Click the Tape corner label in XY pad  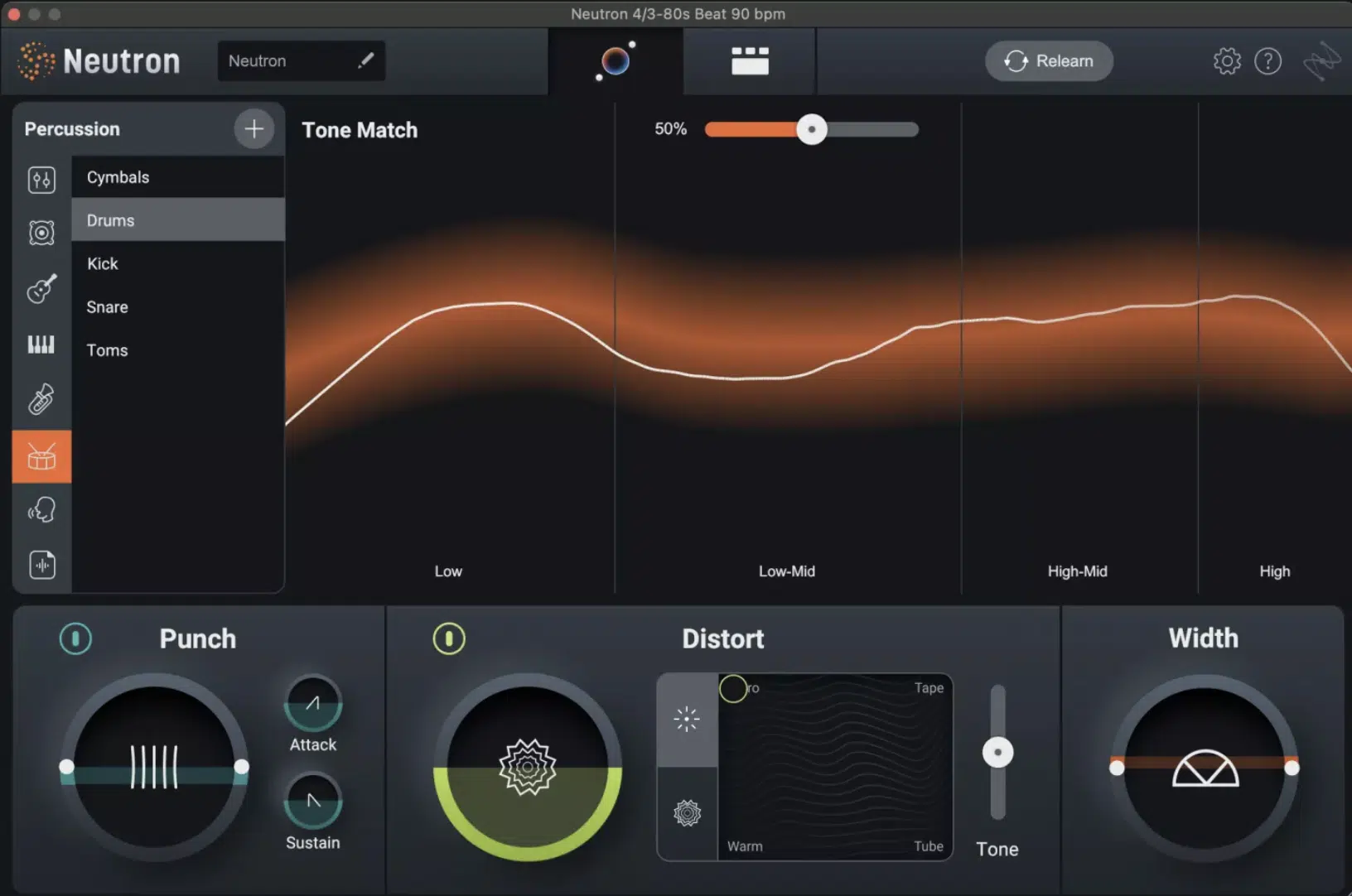[929, 687]
